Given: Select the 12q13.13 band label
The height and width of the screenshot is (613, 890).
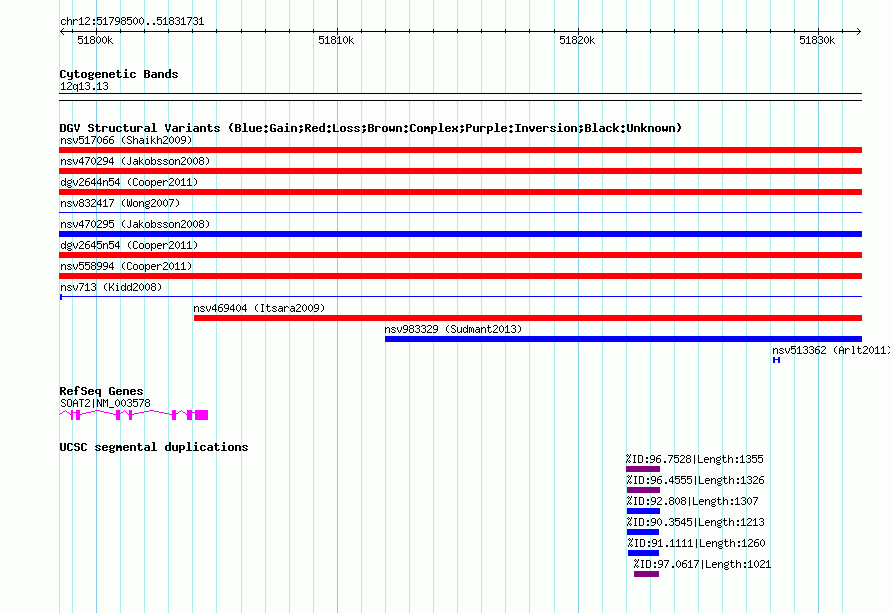Looking at the screenshot, I should pyautogui.click(x=84, y=86).
